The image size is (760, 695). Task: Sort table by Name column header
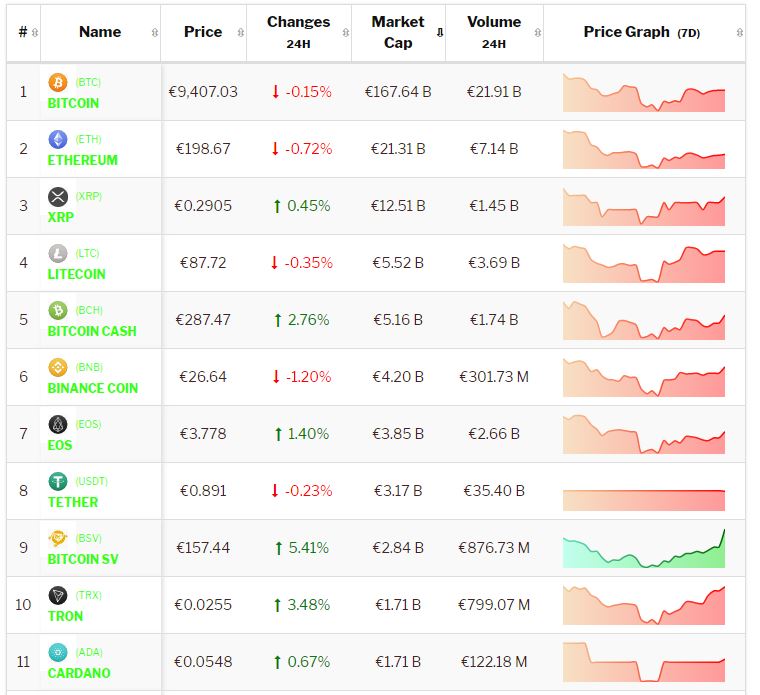(100, 32)
